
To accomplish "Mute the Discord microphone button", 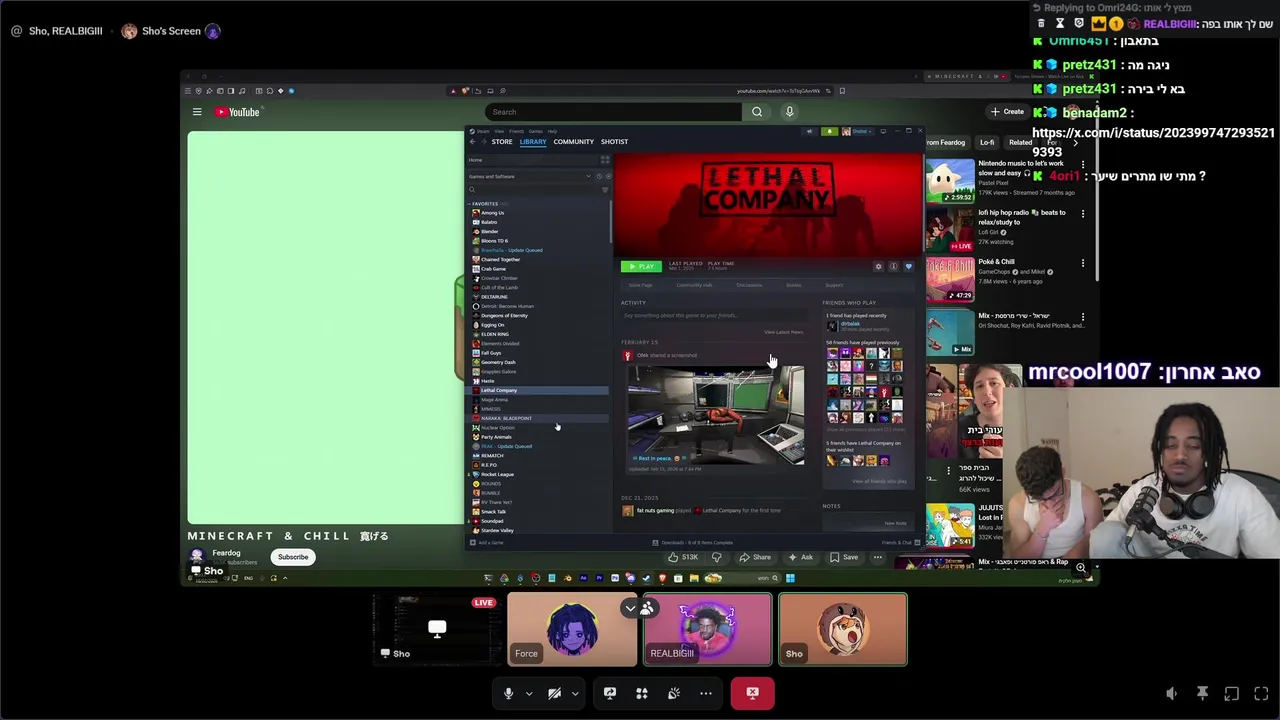I will (508, 693).
